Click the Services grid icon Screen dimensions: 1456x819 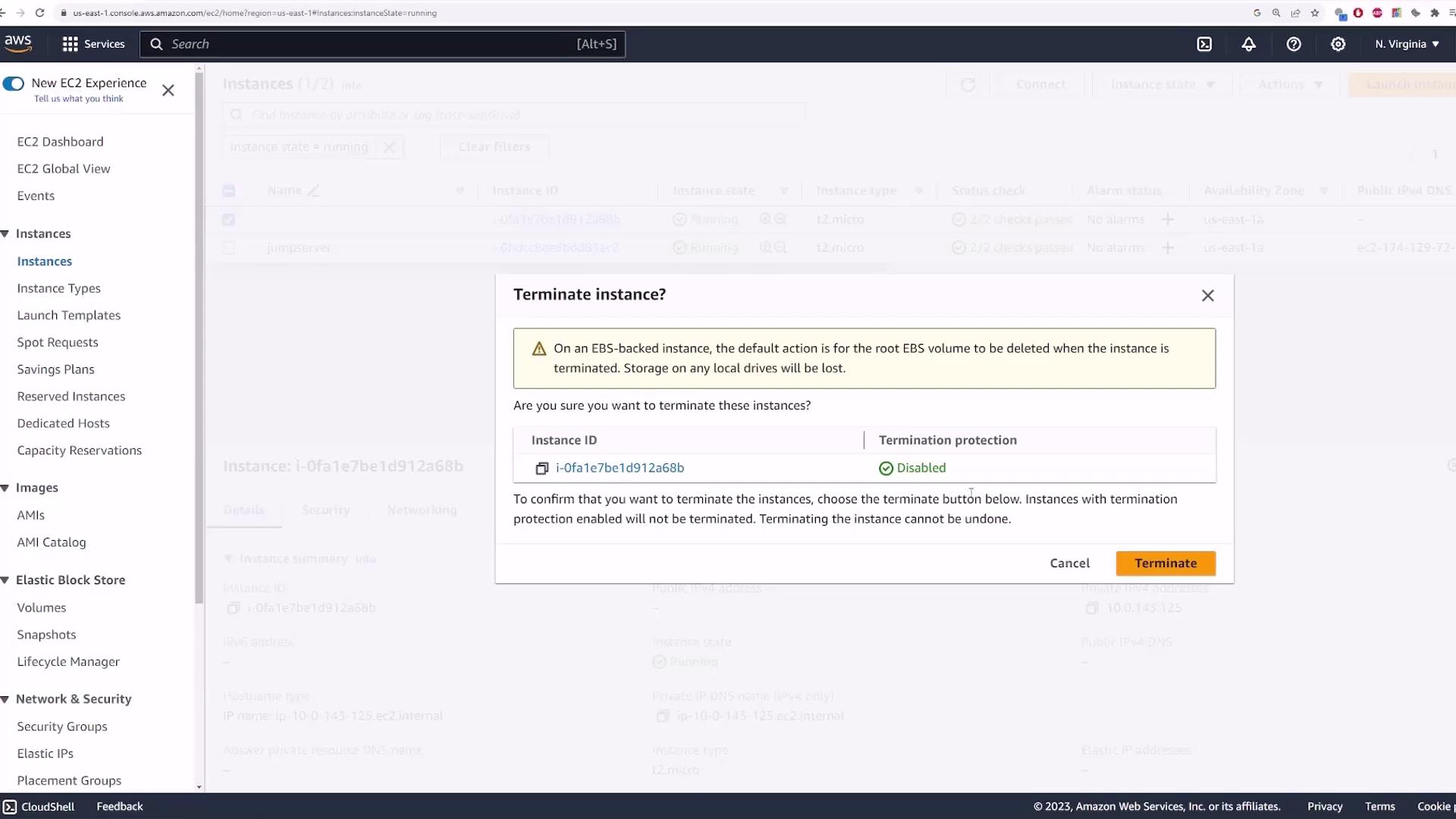tap(70, 44)
